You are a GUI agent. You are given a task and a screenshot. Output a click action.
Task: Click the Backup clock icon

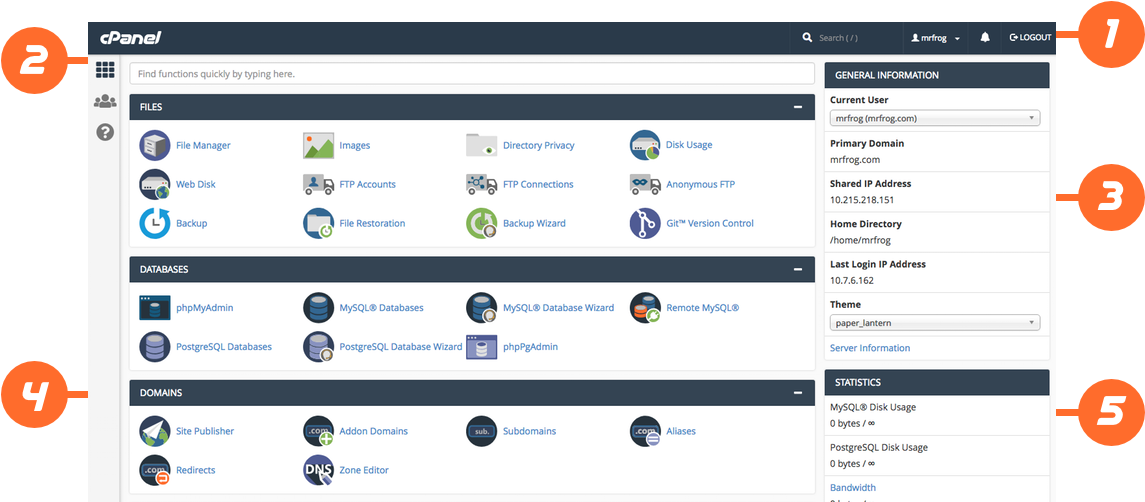pos(154,224)
